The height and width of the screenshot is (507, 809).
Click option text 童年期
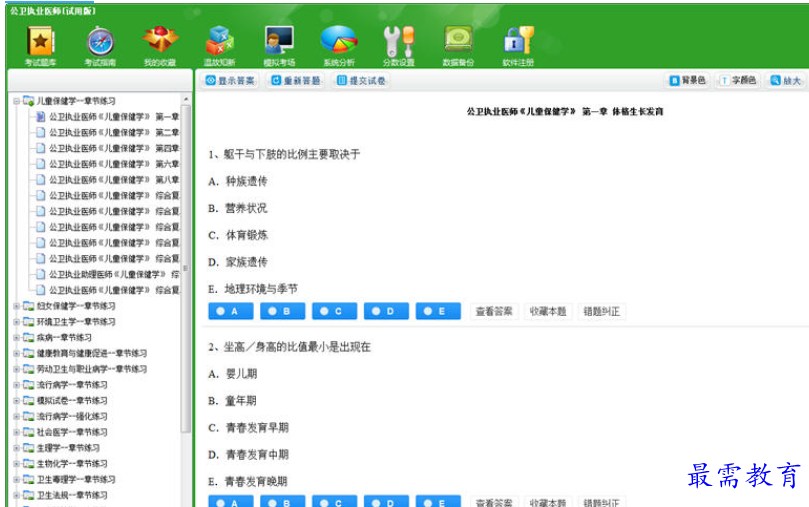coord(241,401)
